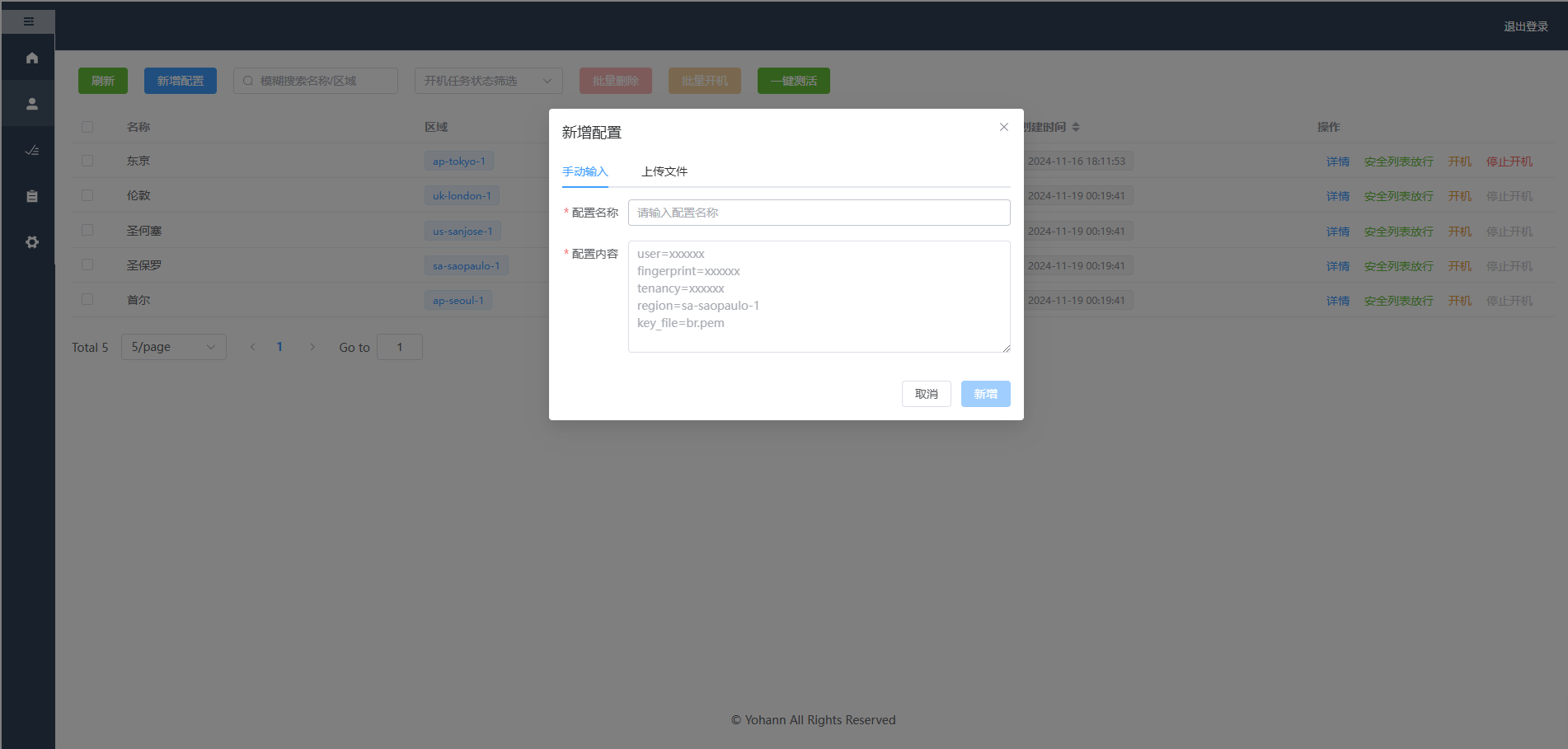Switch to the 上传文件 tab
This screenshot has height=749, width=1568.
click(664, 171)
